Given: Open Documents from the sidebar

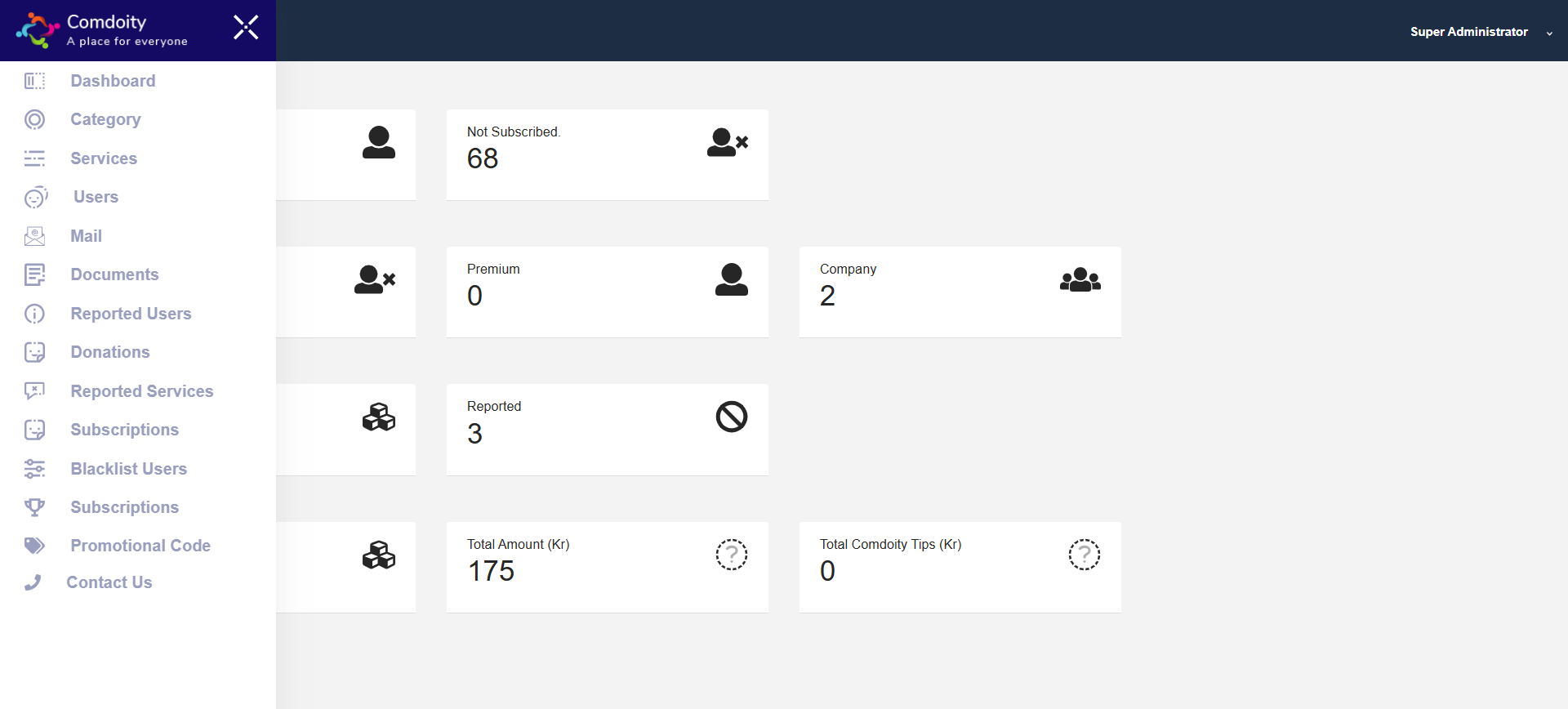Looking at the screenshot, I should click(x=114, y=274).
